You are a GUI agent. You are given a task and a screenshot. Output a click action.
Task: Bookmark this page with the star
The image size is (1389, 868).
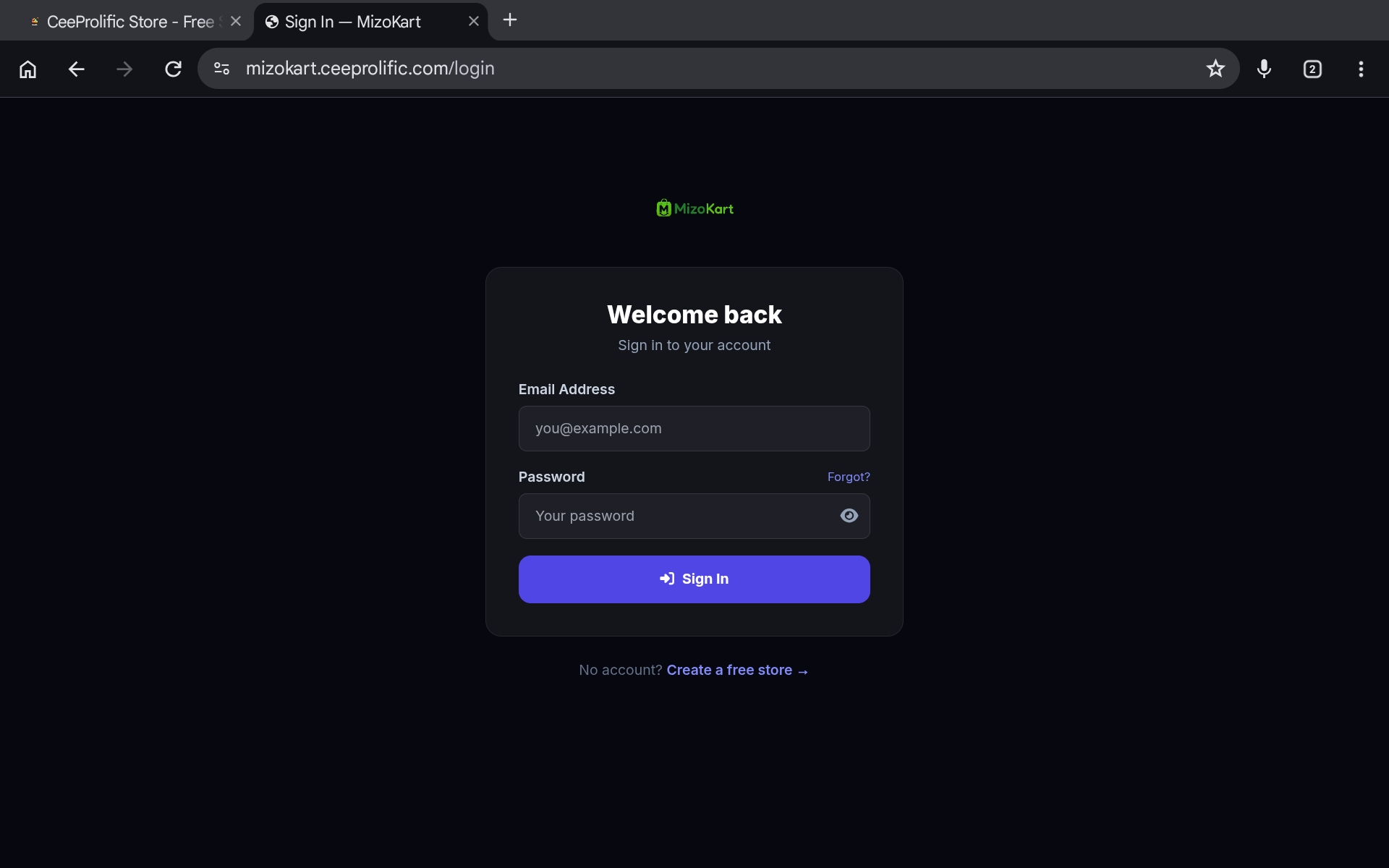tap(1215, 69)
